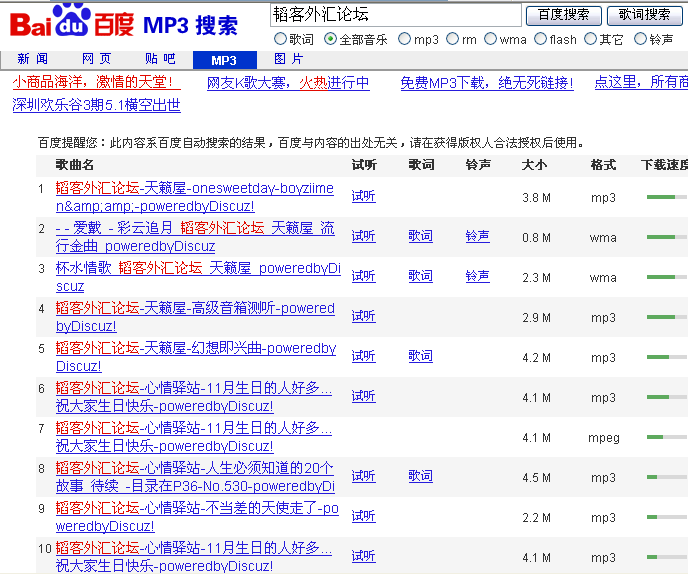Choose the wma format radio button
The width and height of the screenshot is (688, 574).
[x=490, y=39]
